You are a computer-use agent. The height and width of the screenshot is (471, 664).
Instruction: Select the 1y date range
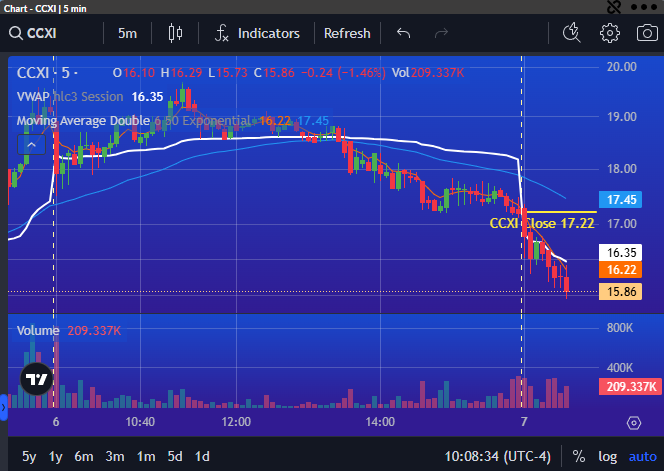coord(55,456)
